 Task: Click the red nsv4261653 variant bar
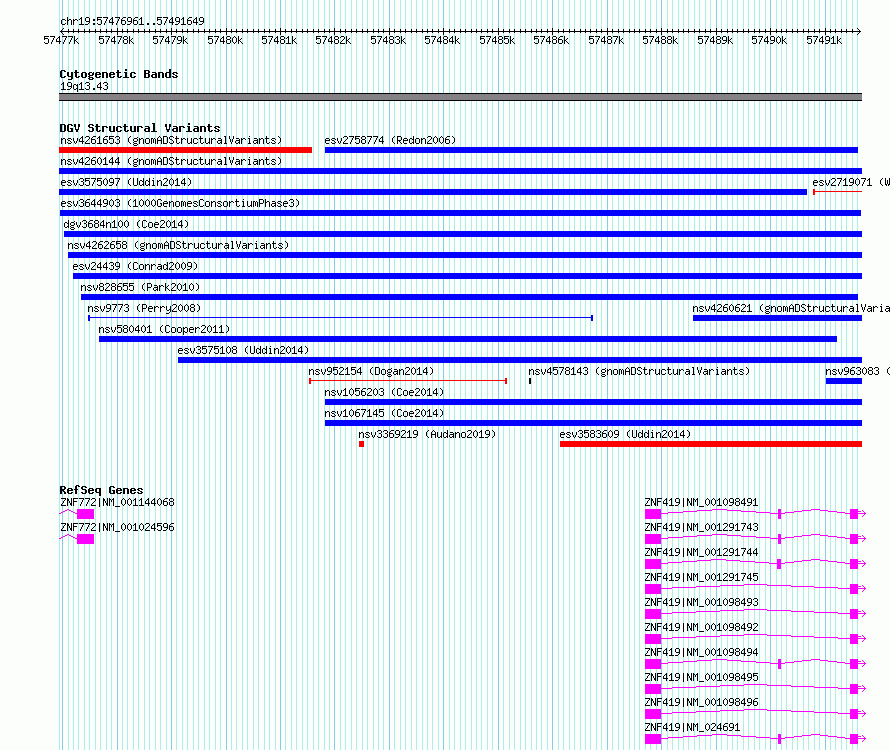pos(186,150)
